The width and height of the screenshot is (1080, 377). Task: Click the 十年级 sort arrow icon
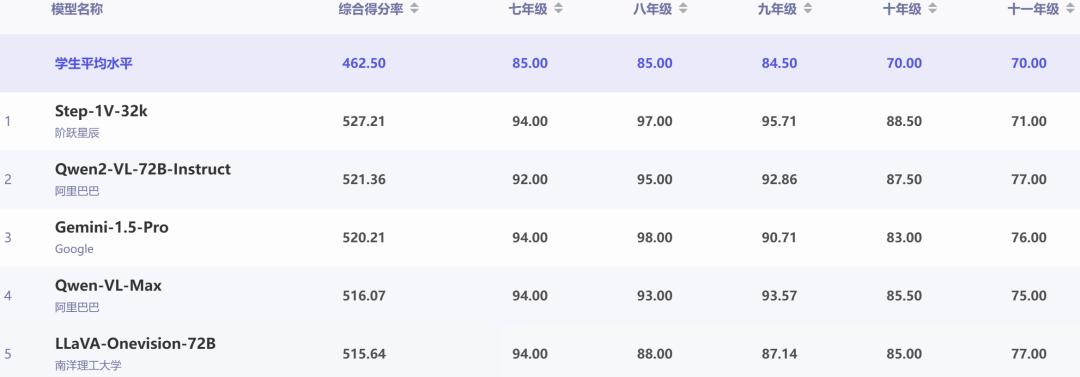[x=932, y=9]
